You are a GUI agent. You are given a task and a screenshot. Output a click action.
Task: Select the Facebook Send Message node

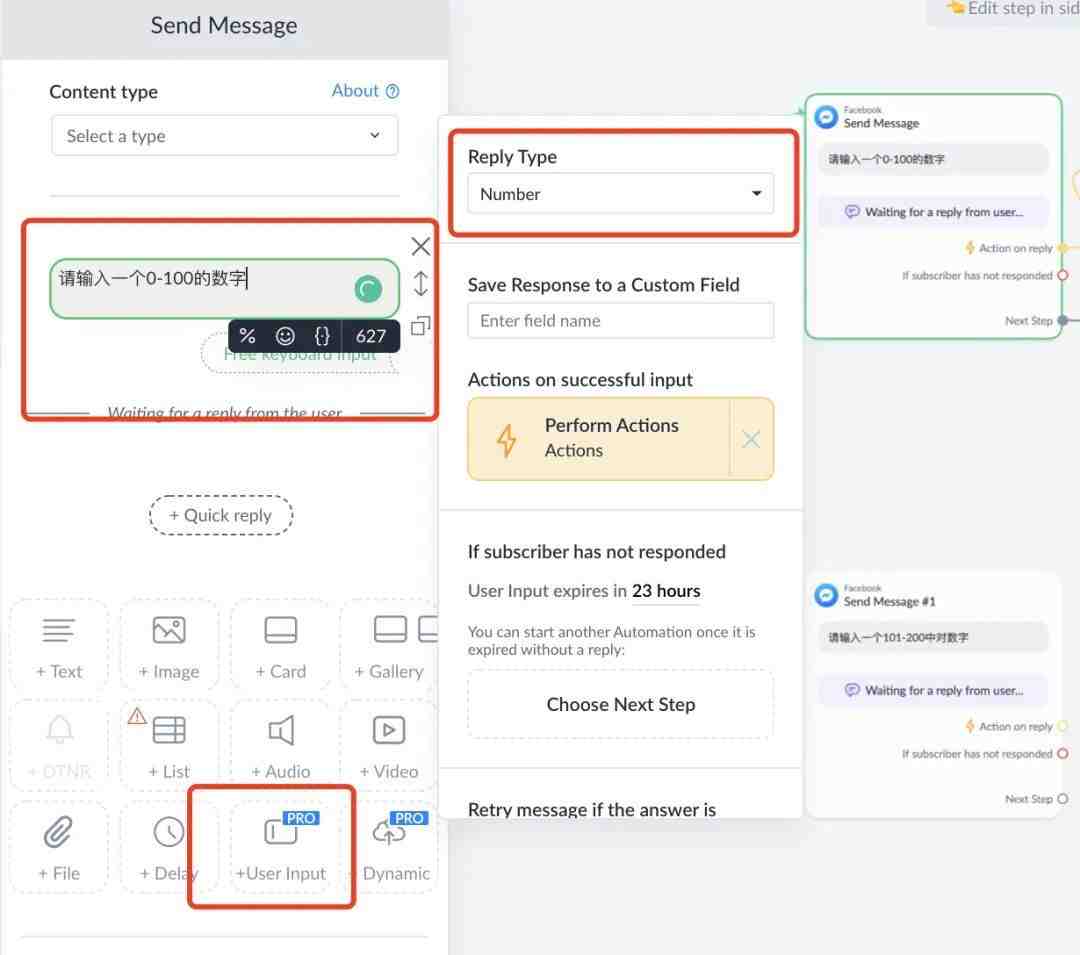(933, 216)
